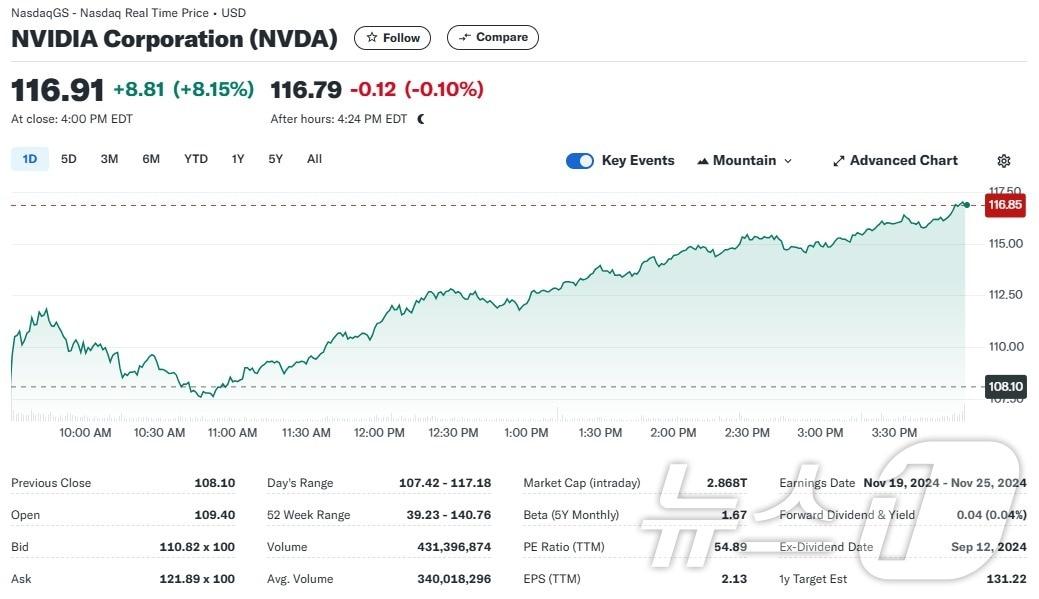Select the 1Y time range
The image size is (1039, 599).
pyautogui.click(x=238, y=159)
